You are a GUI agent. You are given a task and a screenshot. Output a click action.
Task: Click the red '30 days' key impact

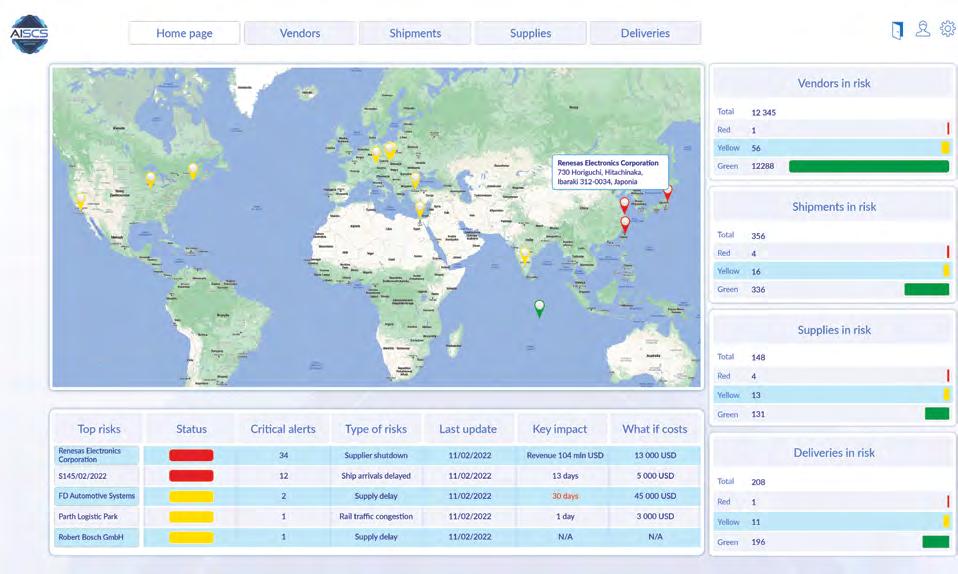coord(565,496)
